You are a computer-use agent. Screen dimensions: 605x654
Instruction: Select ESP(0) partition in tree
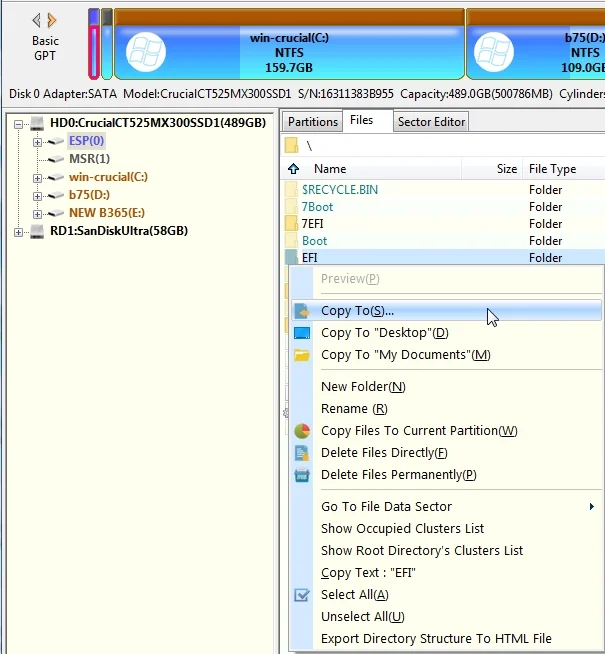pos(86,141)
